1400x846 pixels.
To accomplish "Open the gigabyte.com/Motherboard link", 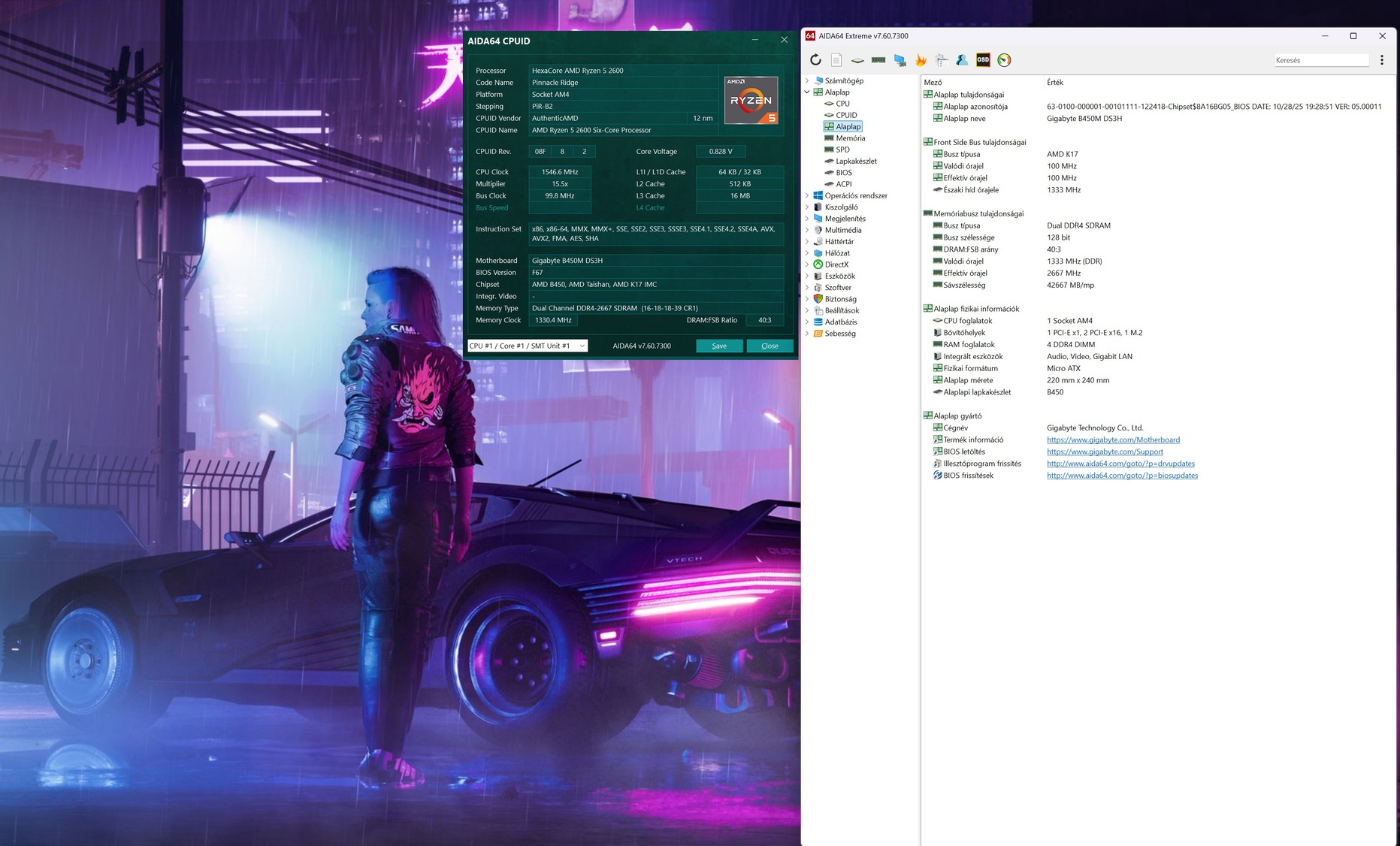I will point(1113,440).
